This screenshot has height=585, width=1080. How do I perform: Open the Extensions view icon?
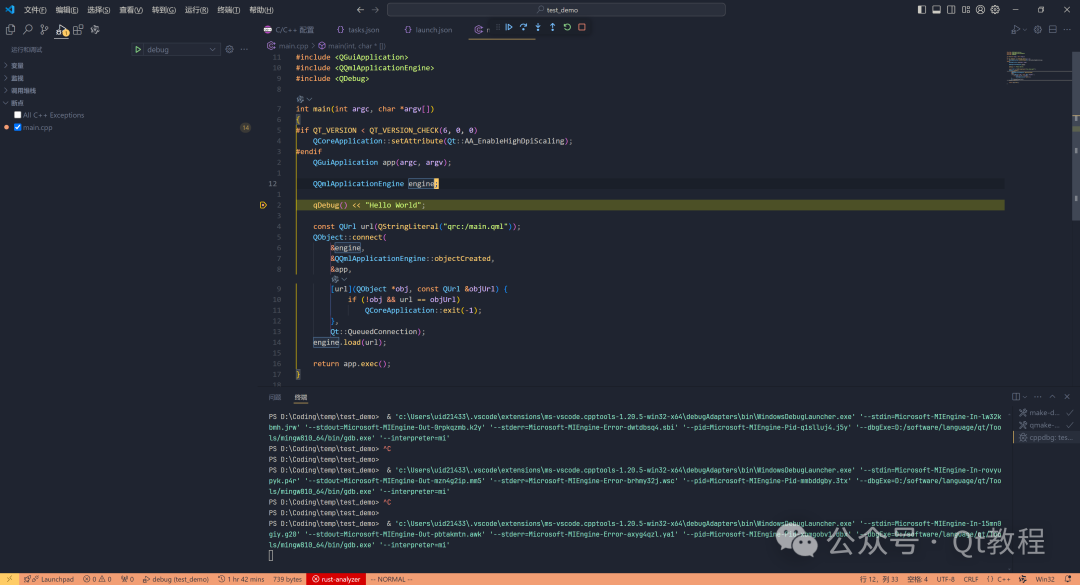[x=78, y=30]
